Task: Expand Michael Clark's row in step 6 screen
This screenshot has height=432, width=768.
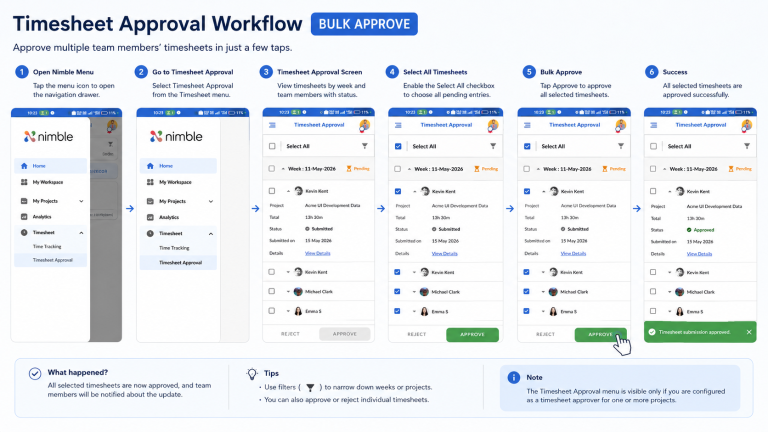Action: click(x=669, y=291)
